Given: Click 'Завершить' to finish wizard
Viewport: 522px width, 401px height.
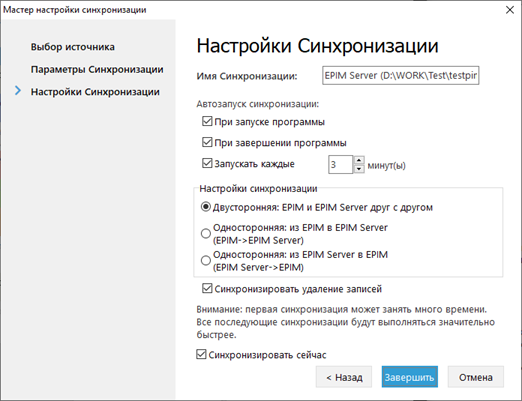Looking at the screenshot, I should tap(410, 377).
